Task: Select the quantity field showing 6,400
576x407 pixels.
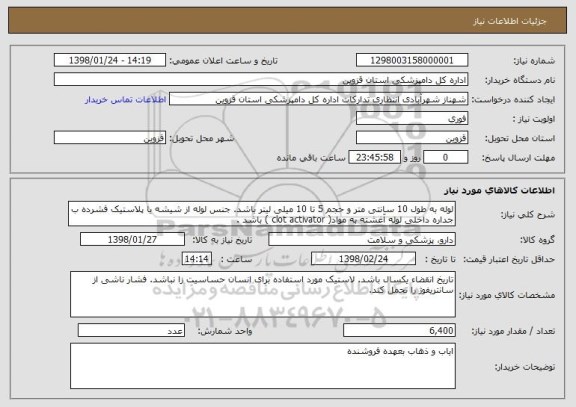Action: click(x=399, y=331)
